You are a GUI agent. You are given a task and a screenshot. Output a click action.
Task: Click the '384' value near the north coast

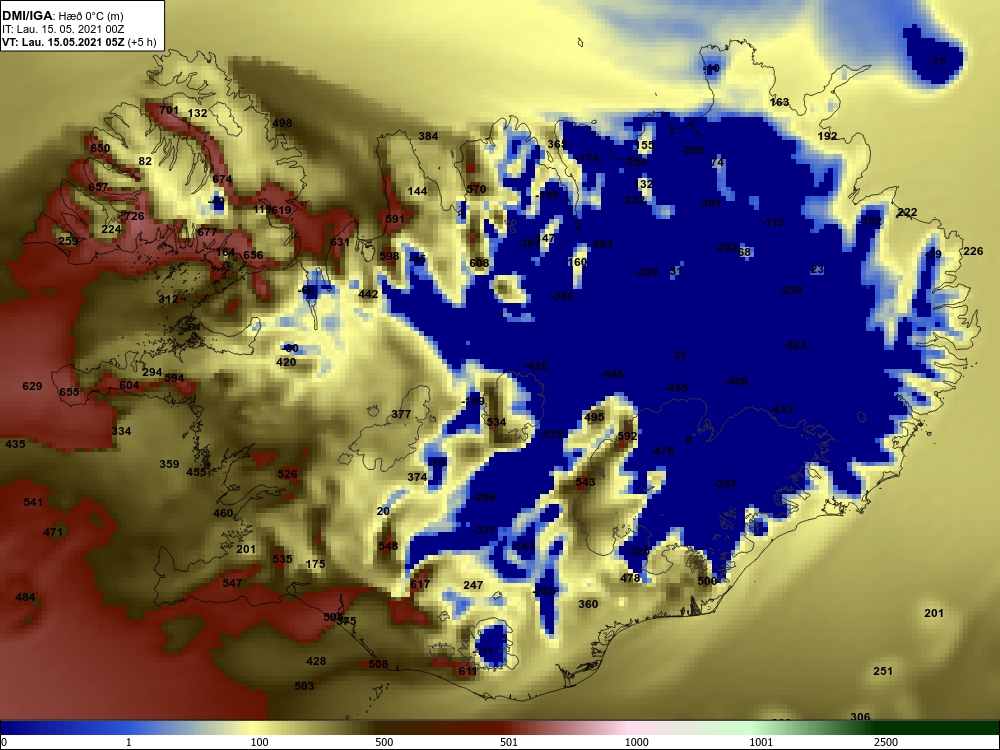point(428,136)
